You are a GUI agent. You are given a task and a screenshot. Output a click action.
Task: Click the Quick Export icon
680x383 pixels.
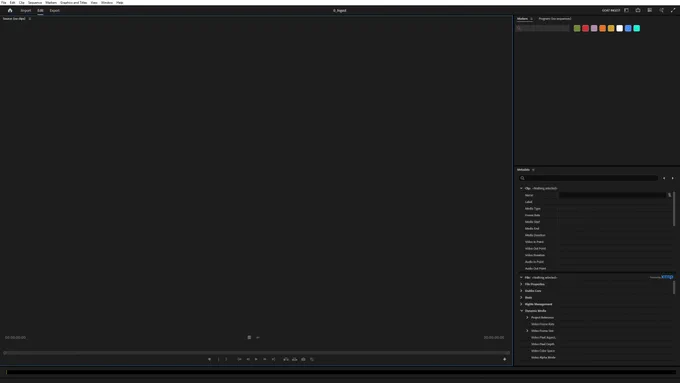pyautogui.click(x=638, y=10)
